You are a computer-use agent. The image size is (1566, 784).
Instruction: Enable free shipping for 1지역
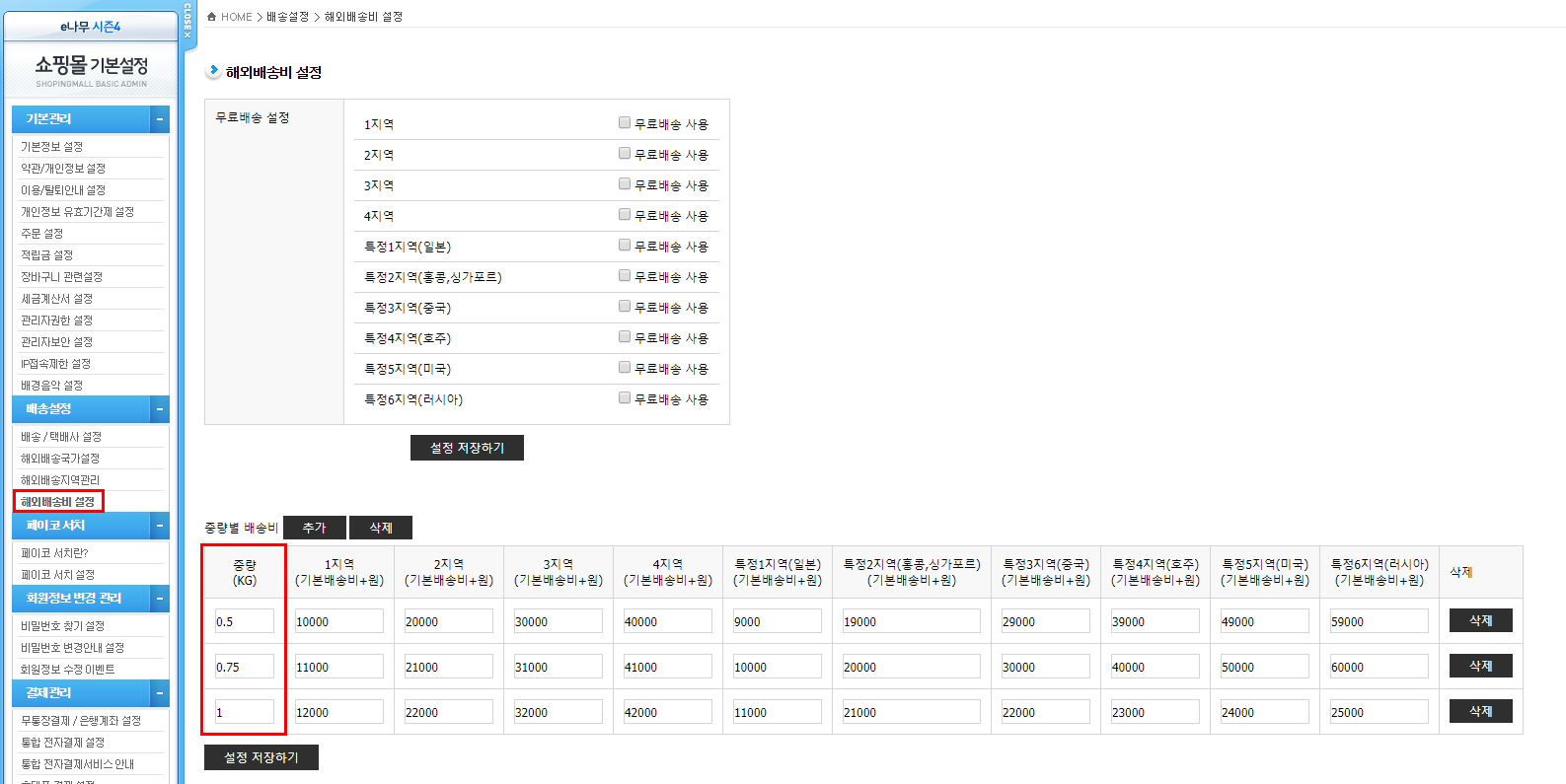pyautogui.click(x=625, y=123)
